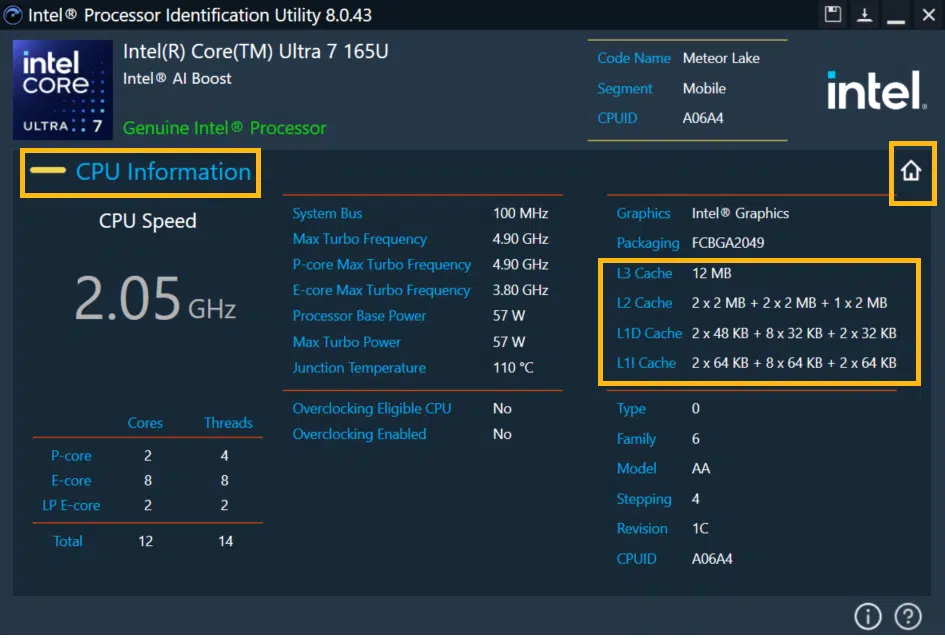945x638 pixels.
Task: Click the Overclocking Enabled label
Action: 359,434
